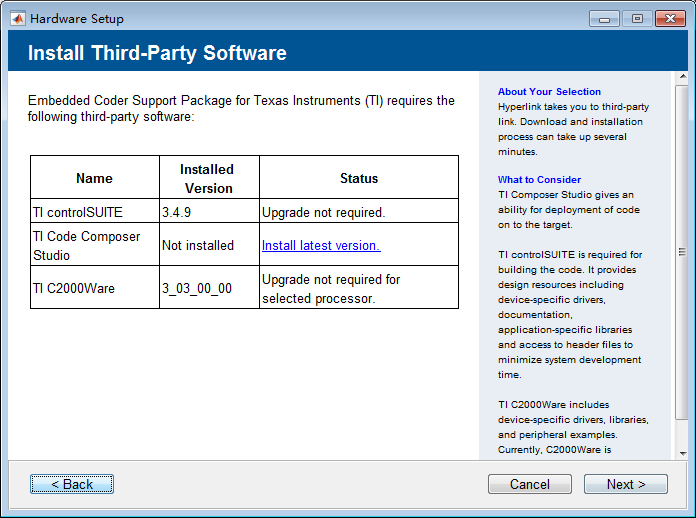Click the MATLAB logo icon in title bar
696x518 pixels.
18,19
